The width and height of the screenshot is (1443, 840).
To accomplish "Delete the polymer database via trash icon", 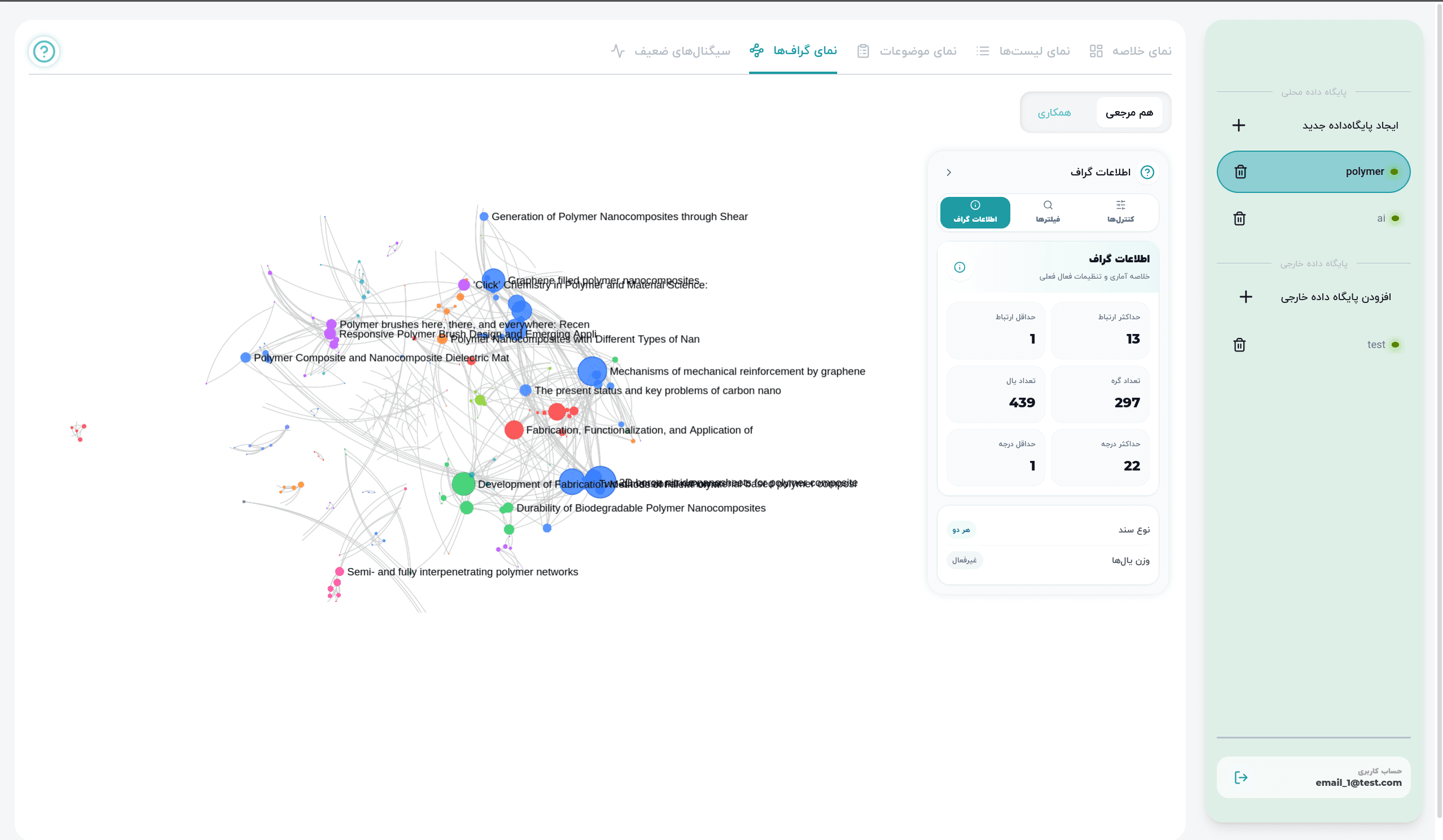I will coord(1240,171).
